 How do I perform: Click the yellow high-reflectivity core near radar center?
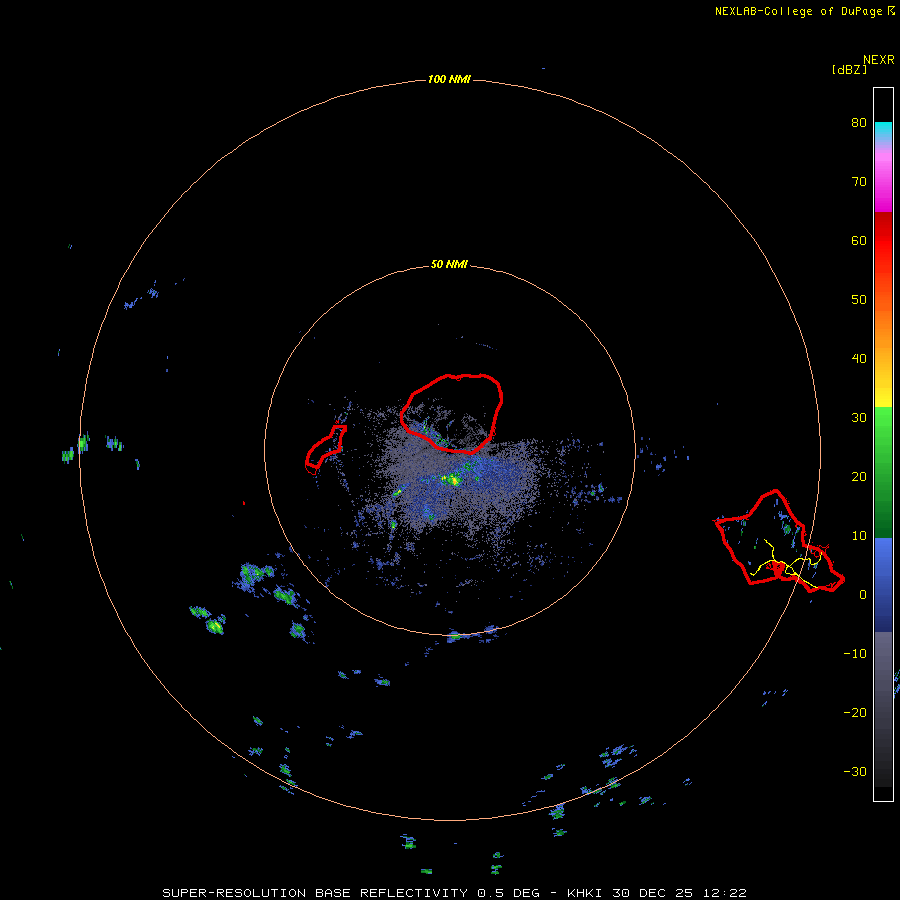[453, 480]
